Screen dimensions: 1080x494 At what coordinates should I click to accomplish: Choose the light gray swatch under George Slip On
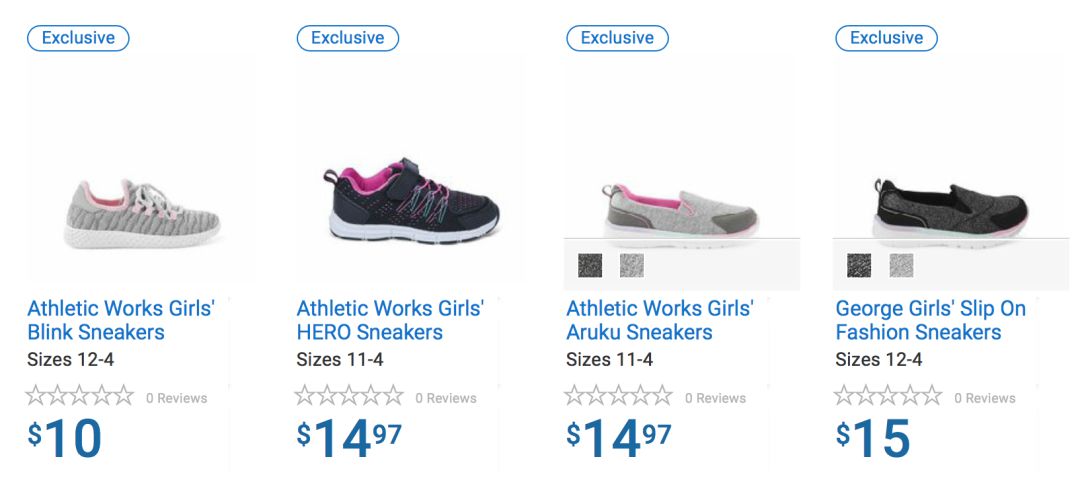point(901,265)
